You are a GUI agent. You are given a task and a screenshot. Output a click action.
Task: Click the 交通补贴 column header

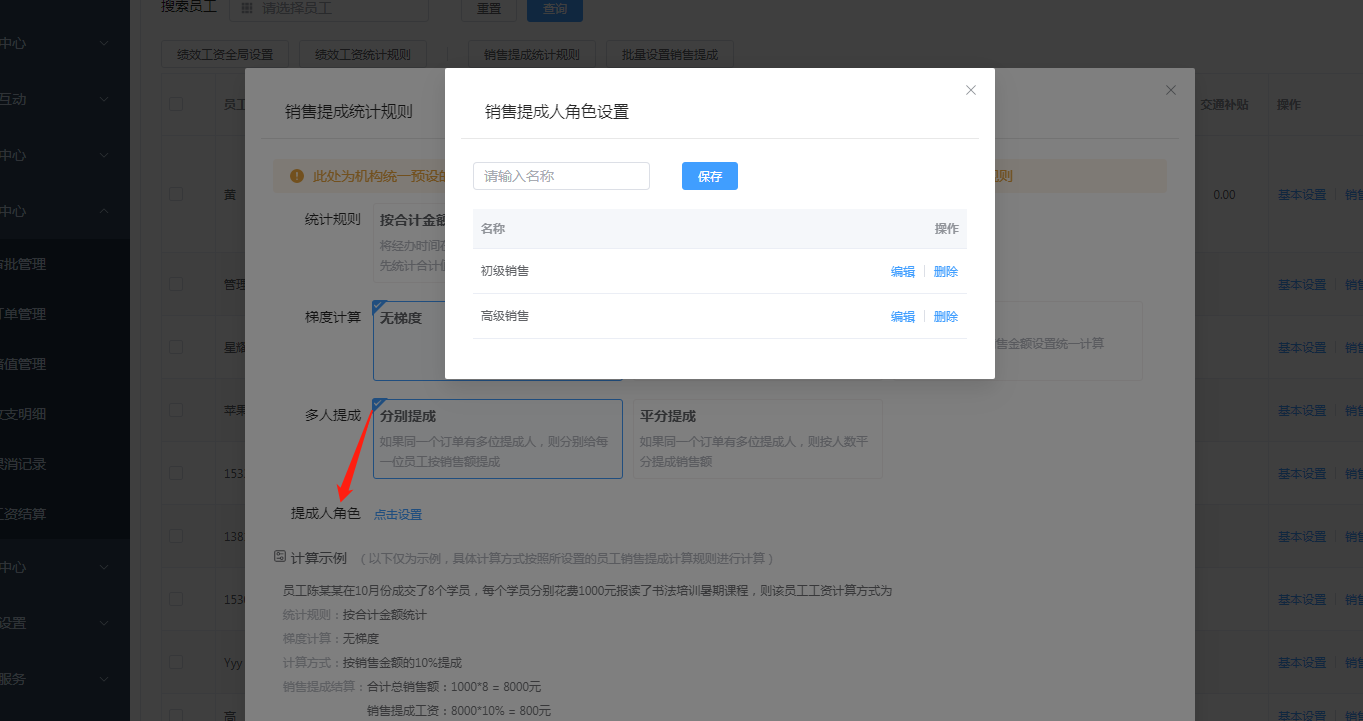tap(1224, 104)
